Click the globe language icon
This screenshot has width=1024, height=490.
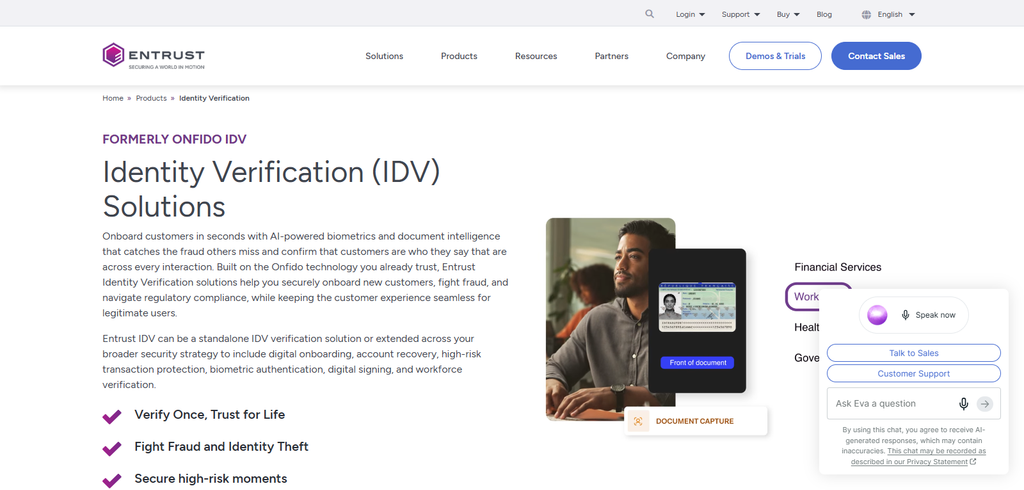[x=866, y=14]
